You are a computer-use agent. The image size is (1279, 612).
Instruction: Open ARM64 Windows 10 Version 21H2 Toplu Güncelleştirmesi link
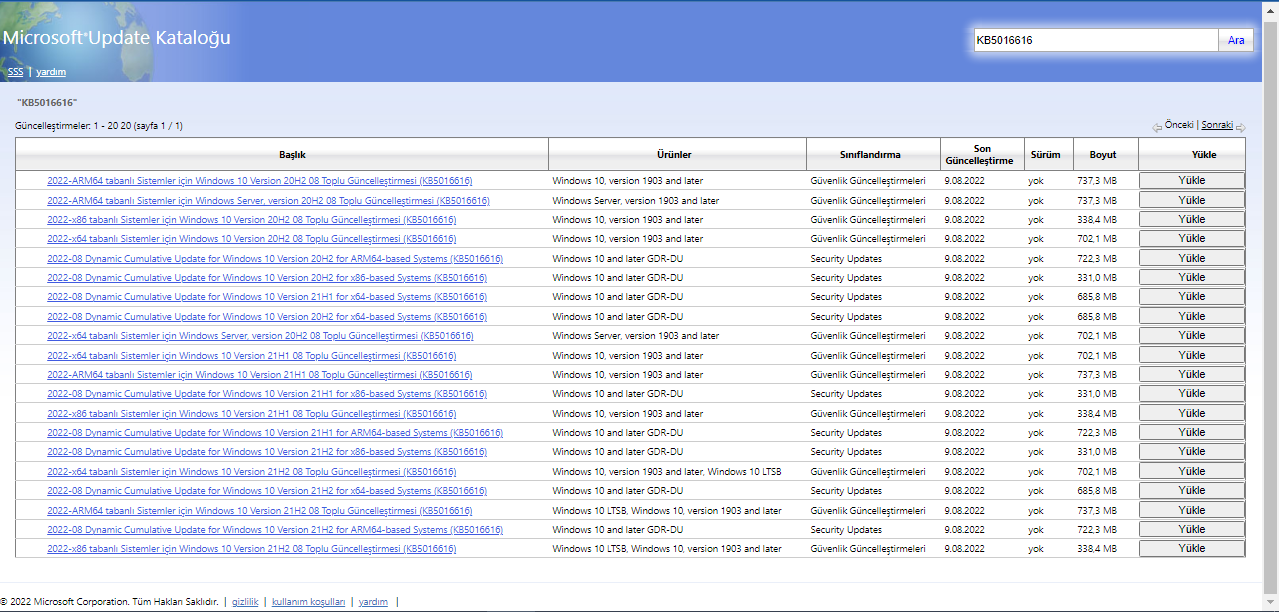tap(259, 511)
